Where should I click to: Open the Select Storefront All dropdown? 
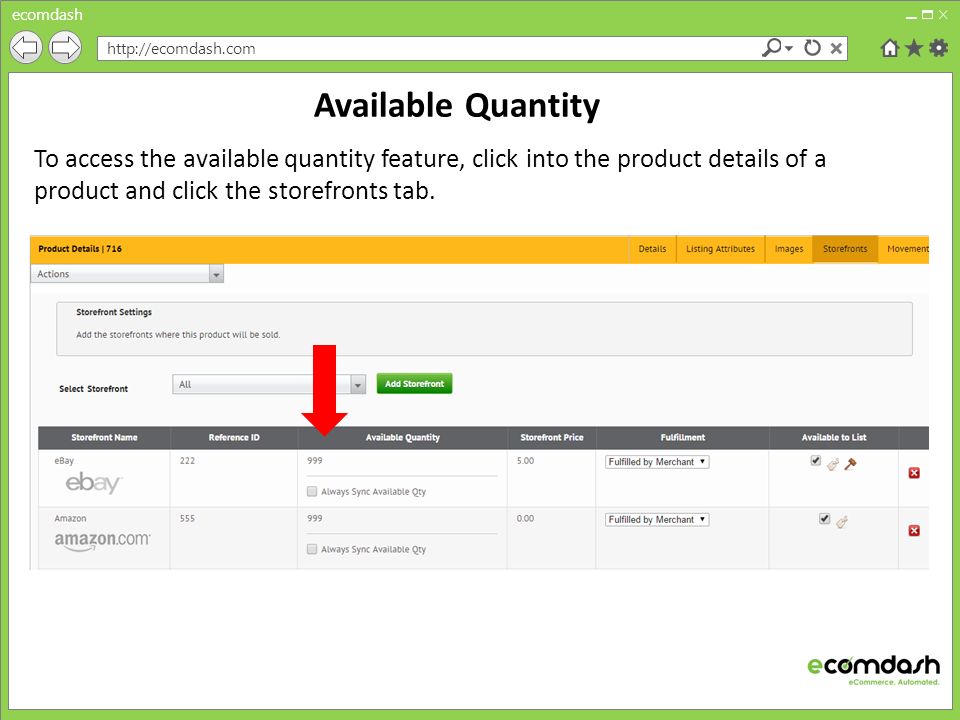(x=269, y=384)
